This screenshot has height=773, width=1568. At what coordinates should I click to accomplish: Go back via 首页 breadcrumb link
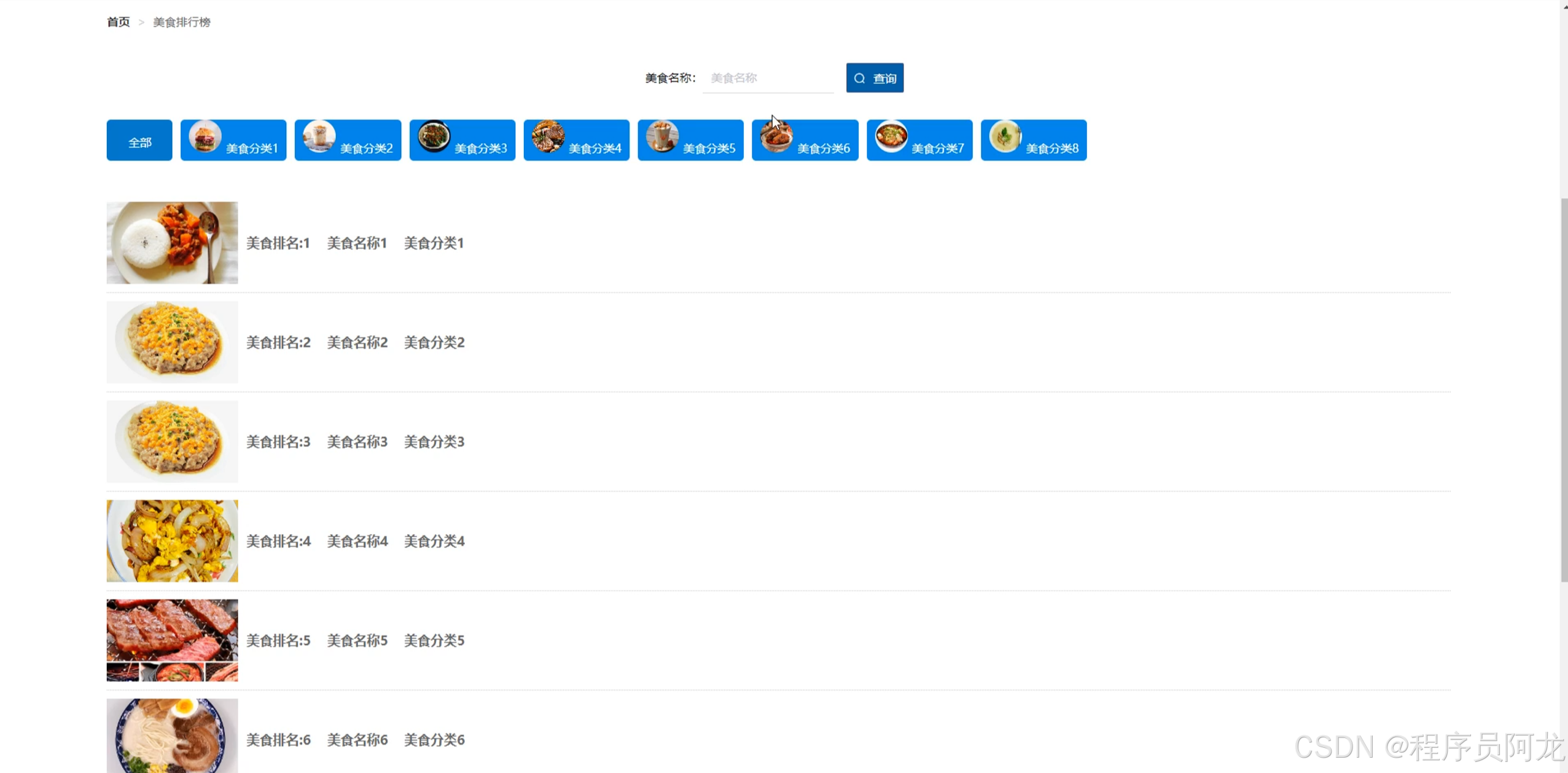tap(118, 22)
